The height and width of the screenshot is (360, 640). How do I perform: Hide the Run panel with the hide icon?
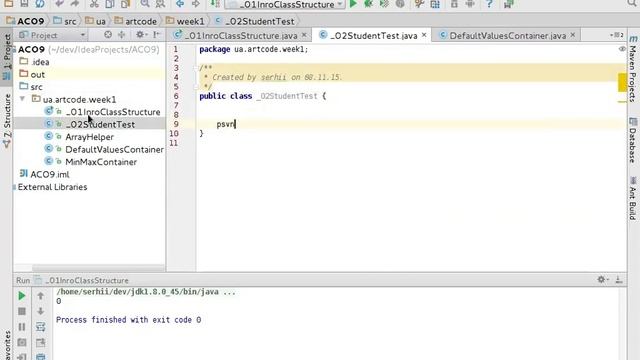point(619,280)
